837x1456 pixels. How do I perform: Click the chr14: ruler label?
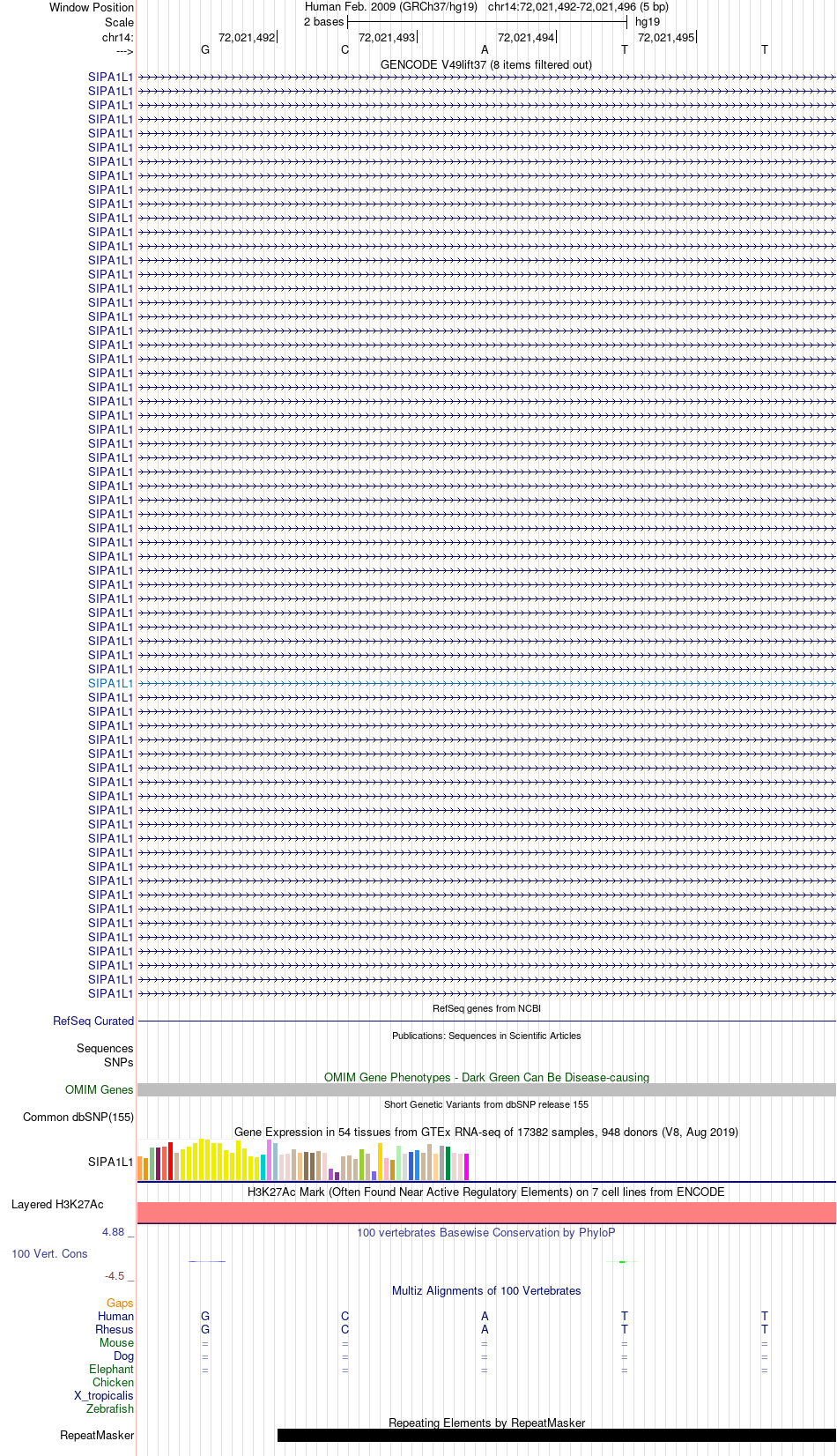click(118, 37)
